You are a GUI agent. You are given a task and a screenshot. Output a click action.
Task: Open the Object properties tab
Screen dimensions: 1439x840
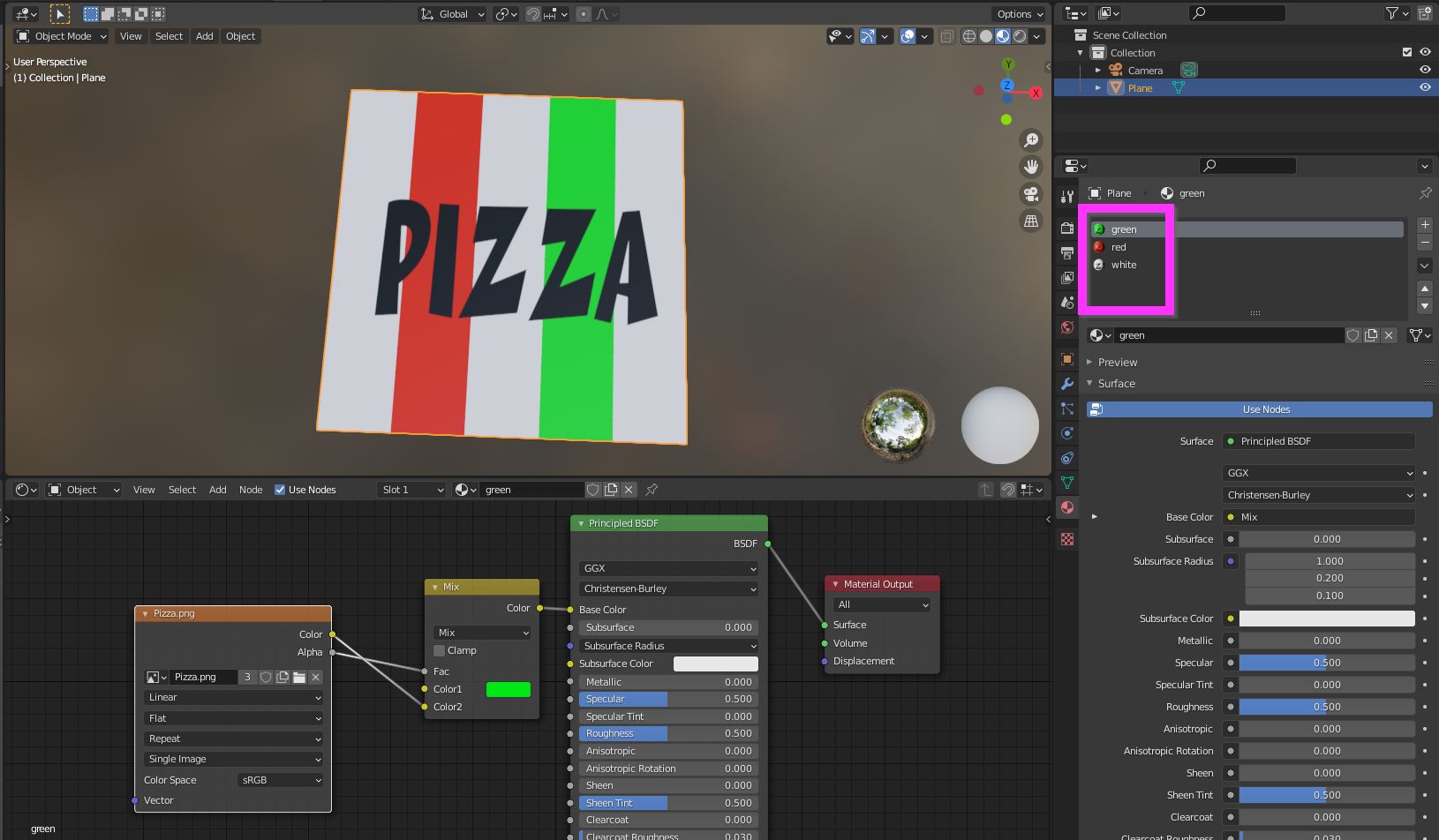pyautogui.click(x=1067, y=359)
